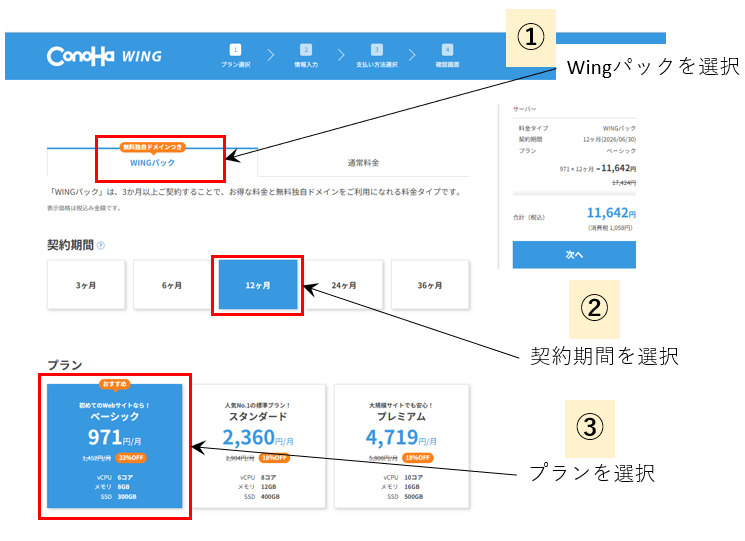Choose the 12ヶ月 contract period
745x541 pixels.
click(x=258, y=285)
